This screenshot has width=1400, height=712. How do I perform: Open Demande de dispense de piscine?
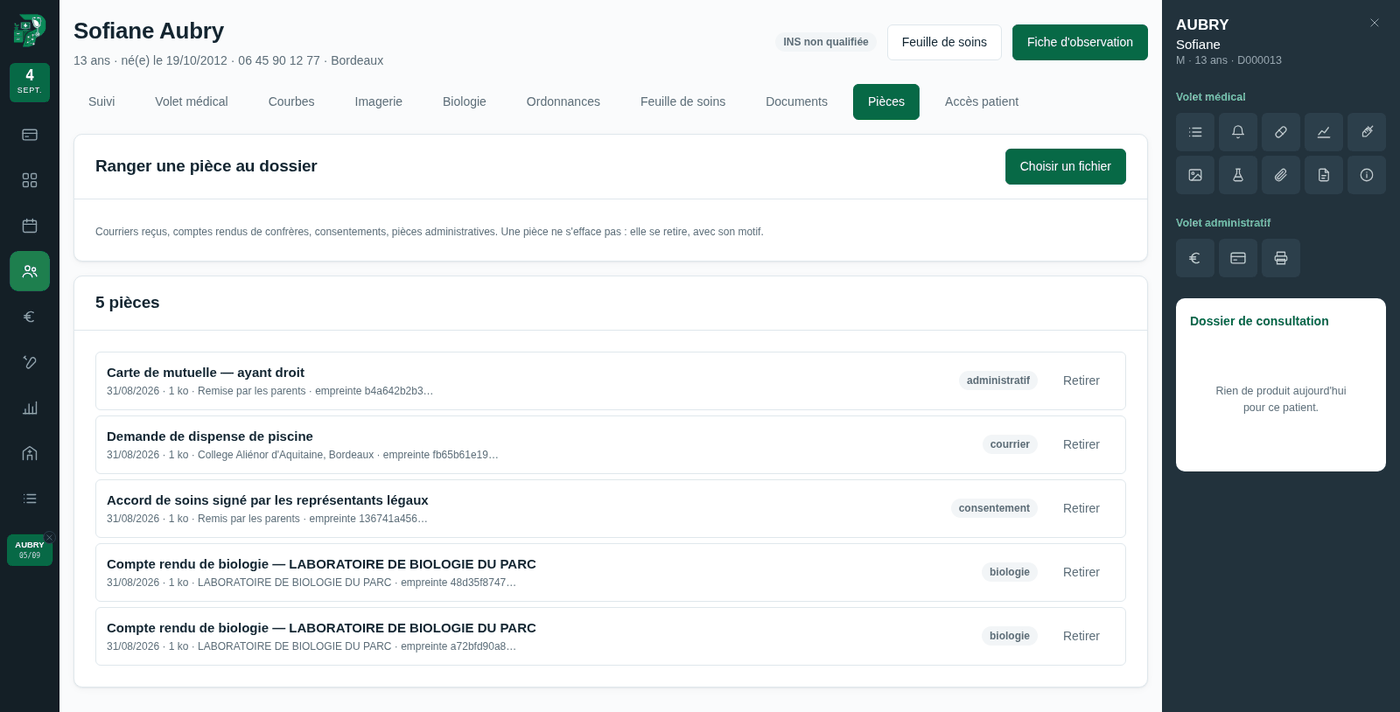[x=210, y=436]
